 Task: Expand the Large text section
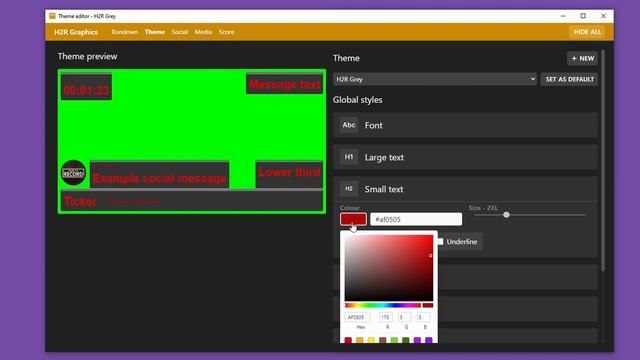coord(465,157)
